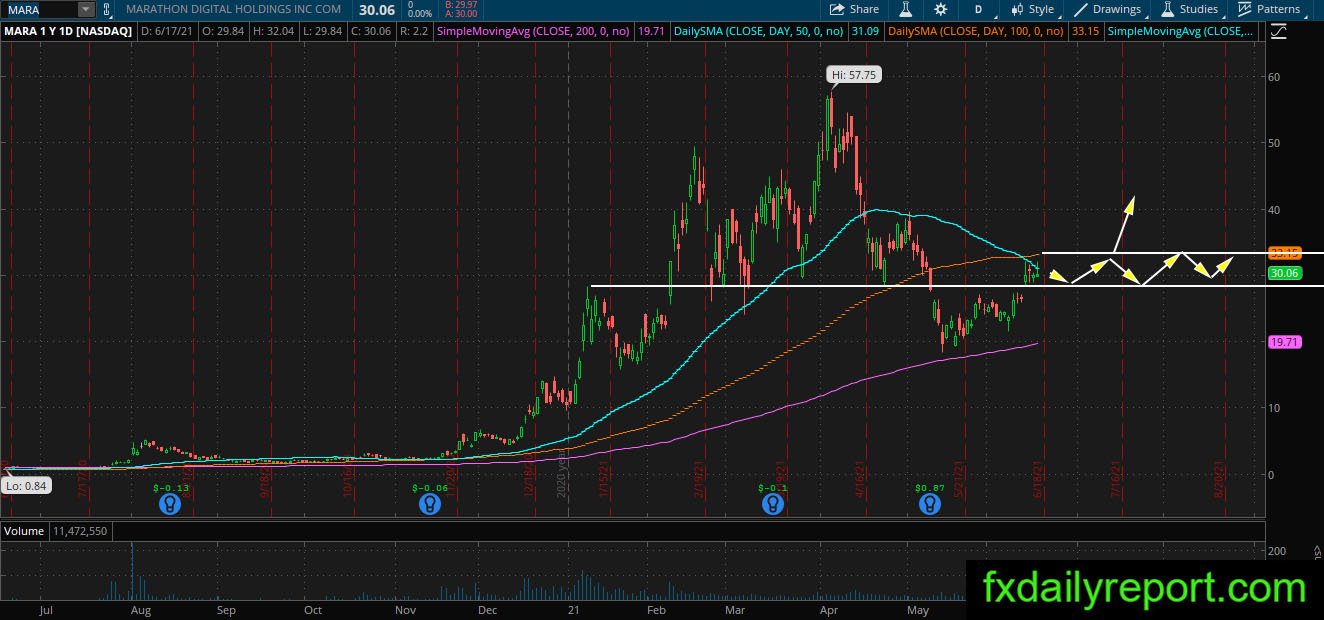Click the D: 6/17/21 date readout
Viewport: 1324px width, 620px height.
point(167,32)
